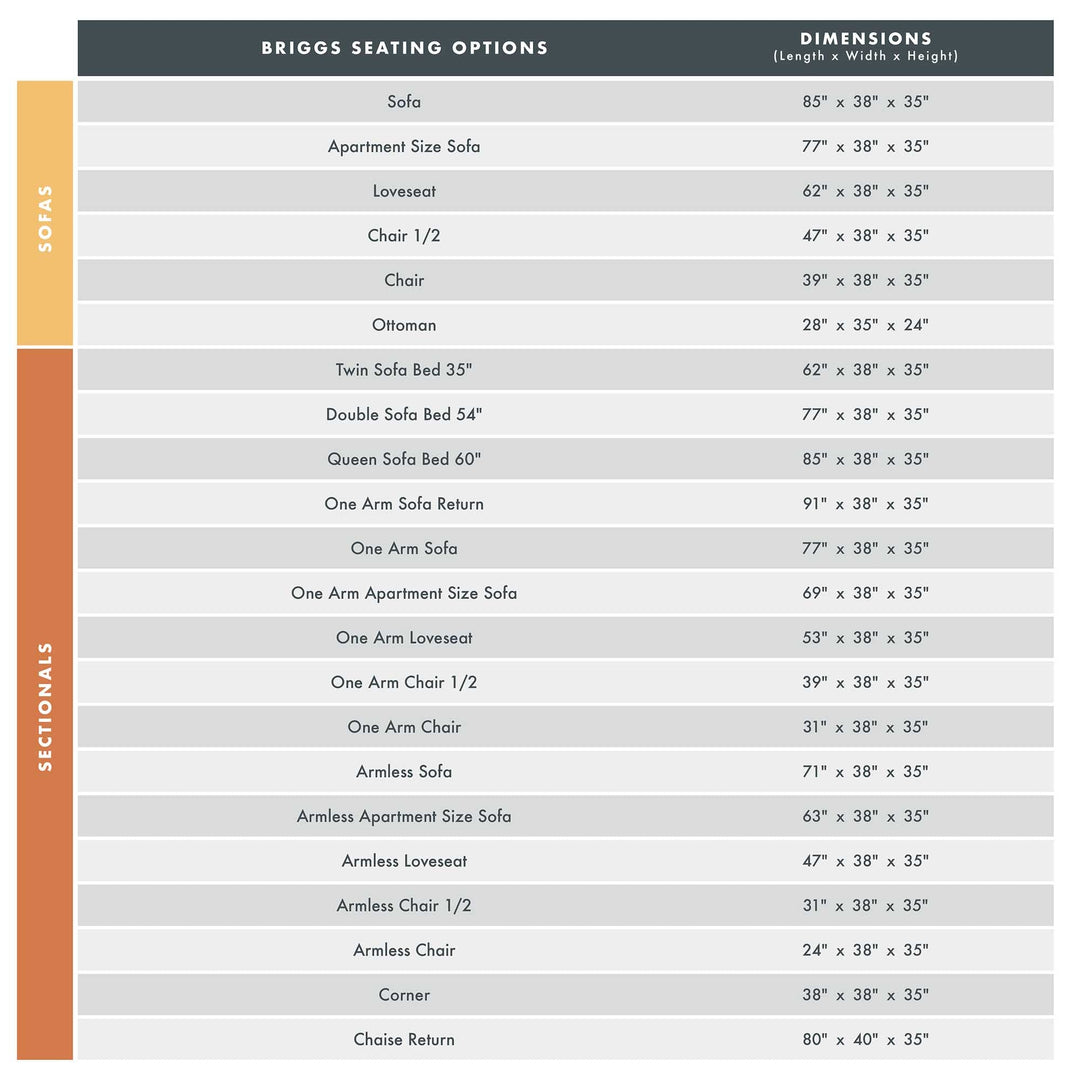The width and height of the screenshot is (1080, 1080).
Task: Select the Apartment Size Sofa row label
Action: point(404,147)
